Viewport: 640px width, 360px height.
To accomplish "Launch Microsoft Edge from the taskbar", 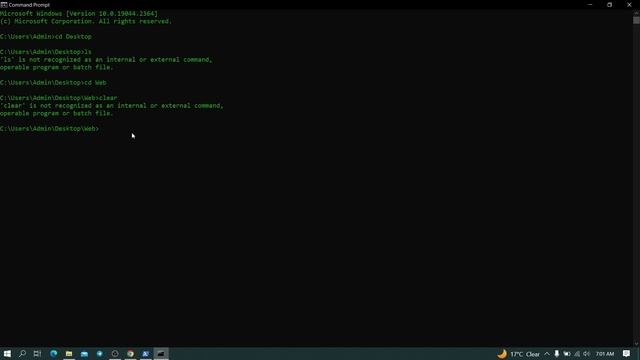I will pyautogui.click(x=53, y=353).
